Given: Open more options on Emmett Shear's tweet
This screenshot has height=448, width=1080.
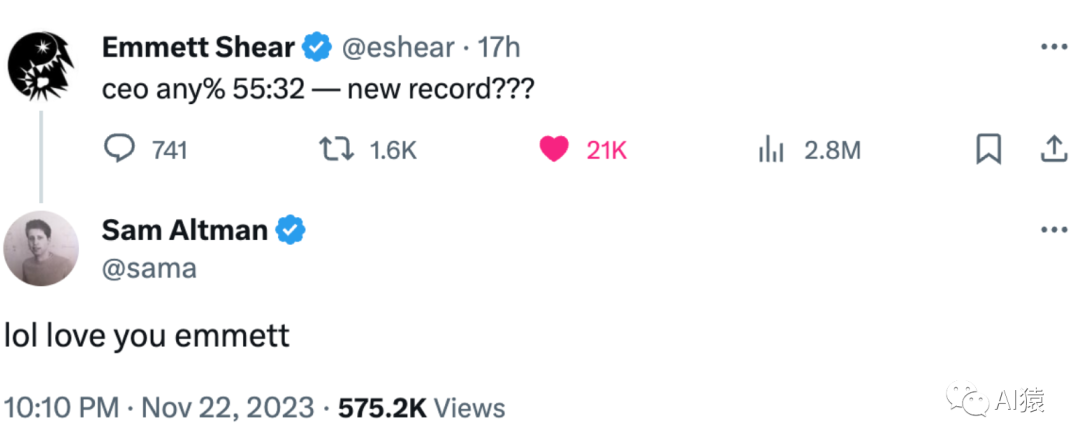Looking at the screenshot, I should click(1054, 46).
